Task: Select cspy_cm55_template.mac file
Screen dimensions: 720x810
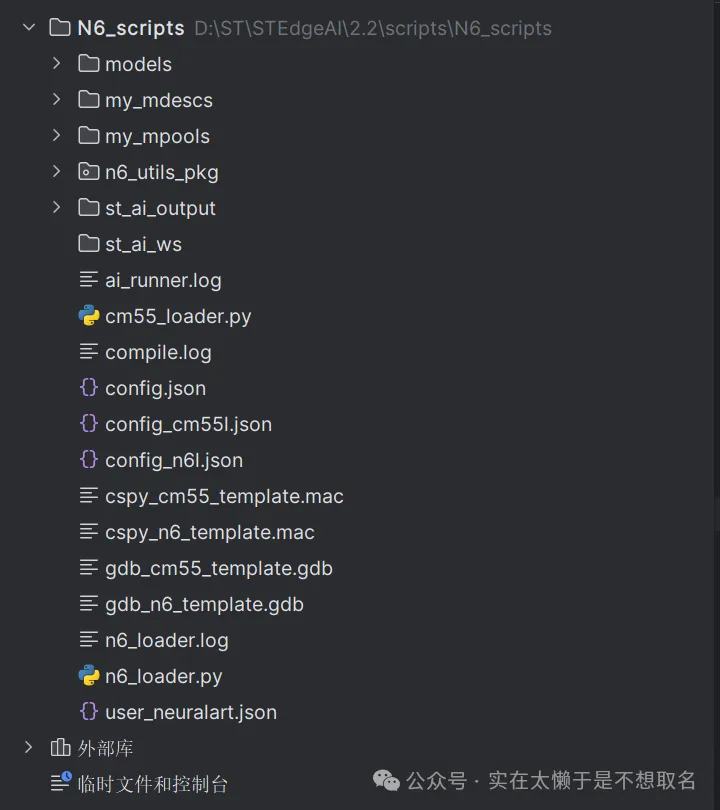Action: [x=224, y=496]
